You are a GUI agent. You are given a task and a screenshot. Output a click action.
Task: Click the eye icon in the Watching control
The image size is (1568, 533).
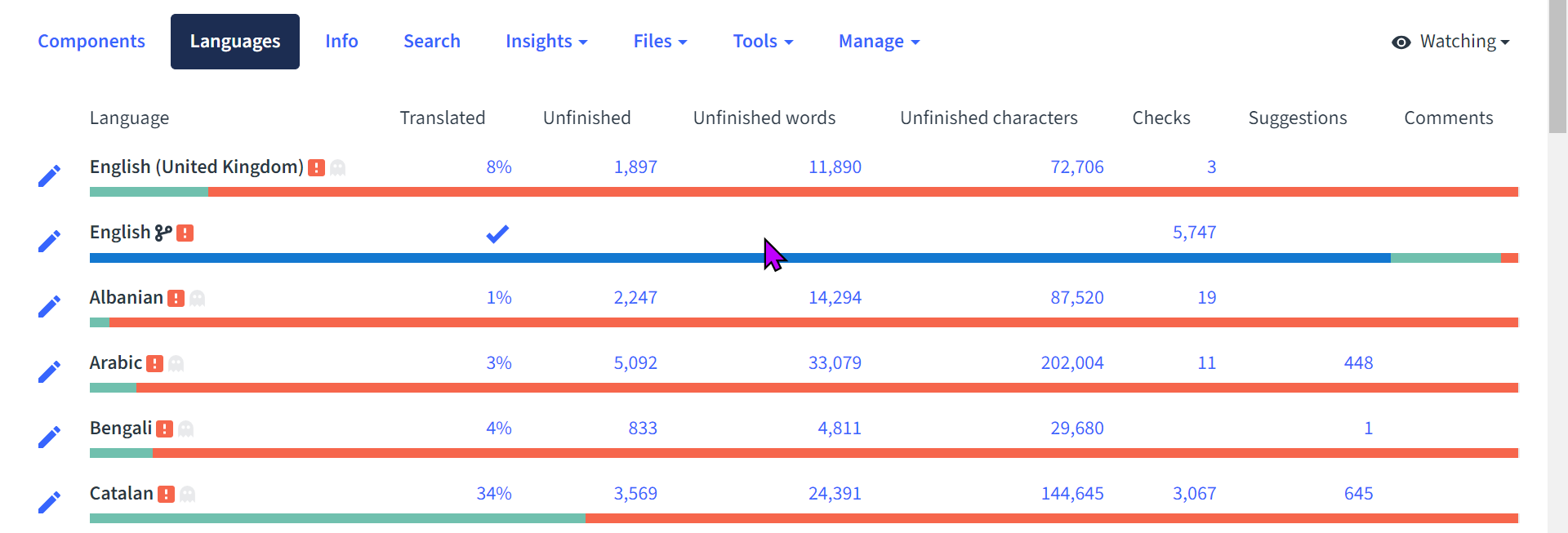coord(1402,41)
